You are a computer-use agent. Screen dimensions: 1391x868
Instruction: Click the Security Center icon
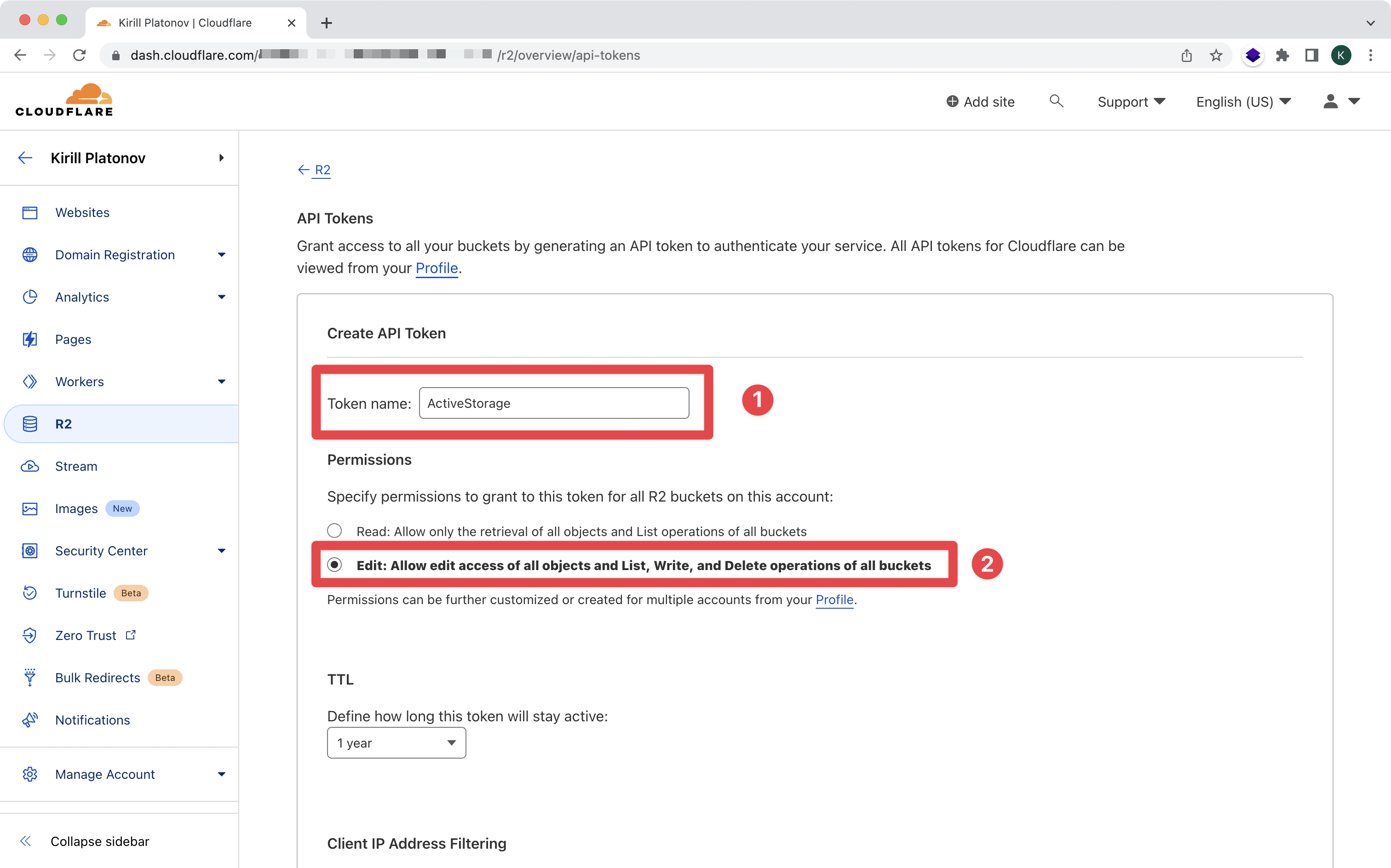pyautogui.click(x=30, y=550)
